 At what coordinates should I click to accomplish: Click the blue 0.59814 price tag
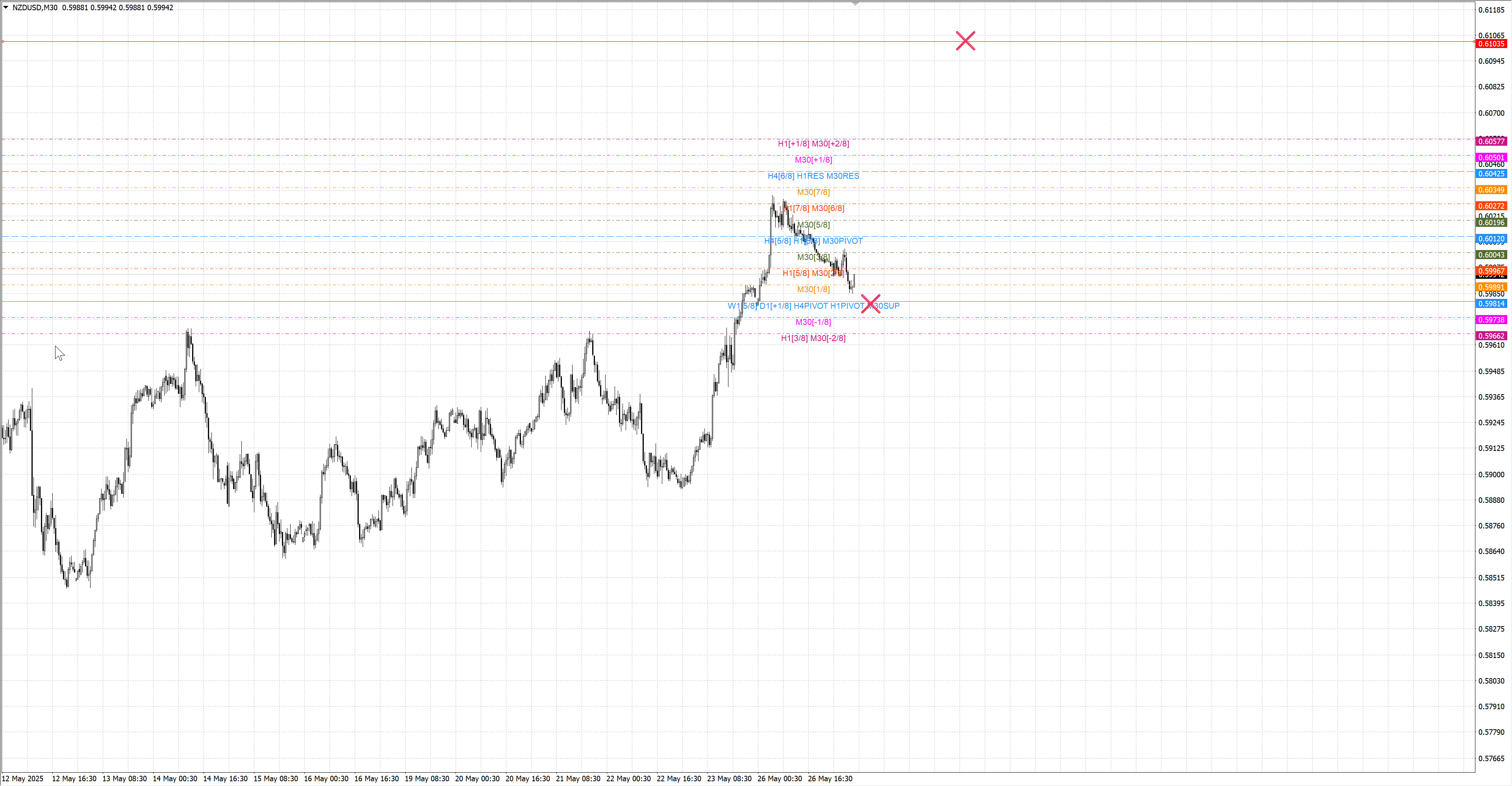pyautogui.click(x=1491, y=304)
